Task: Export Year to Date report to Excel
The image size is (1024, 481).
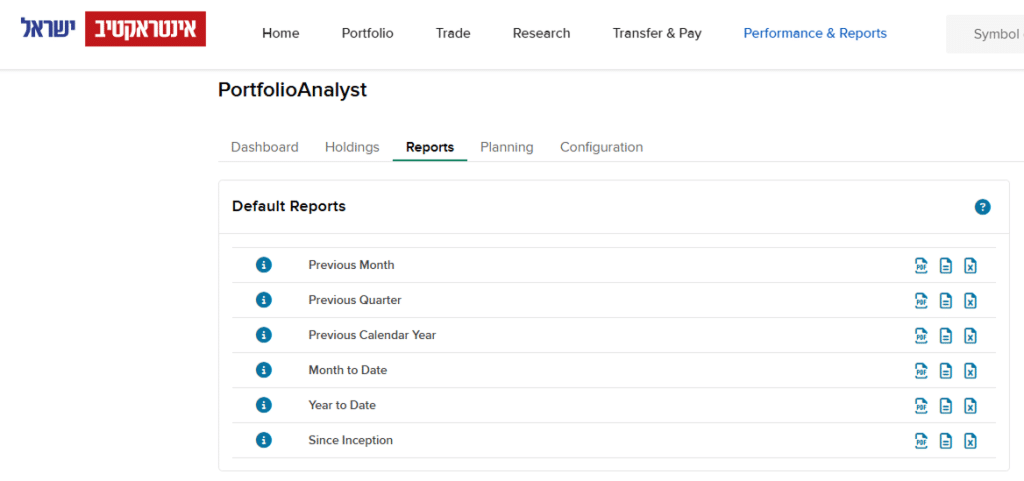Action: pos(970,405)
